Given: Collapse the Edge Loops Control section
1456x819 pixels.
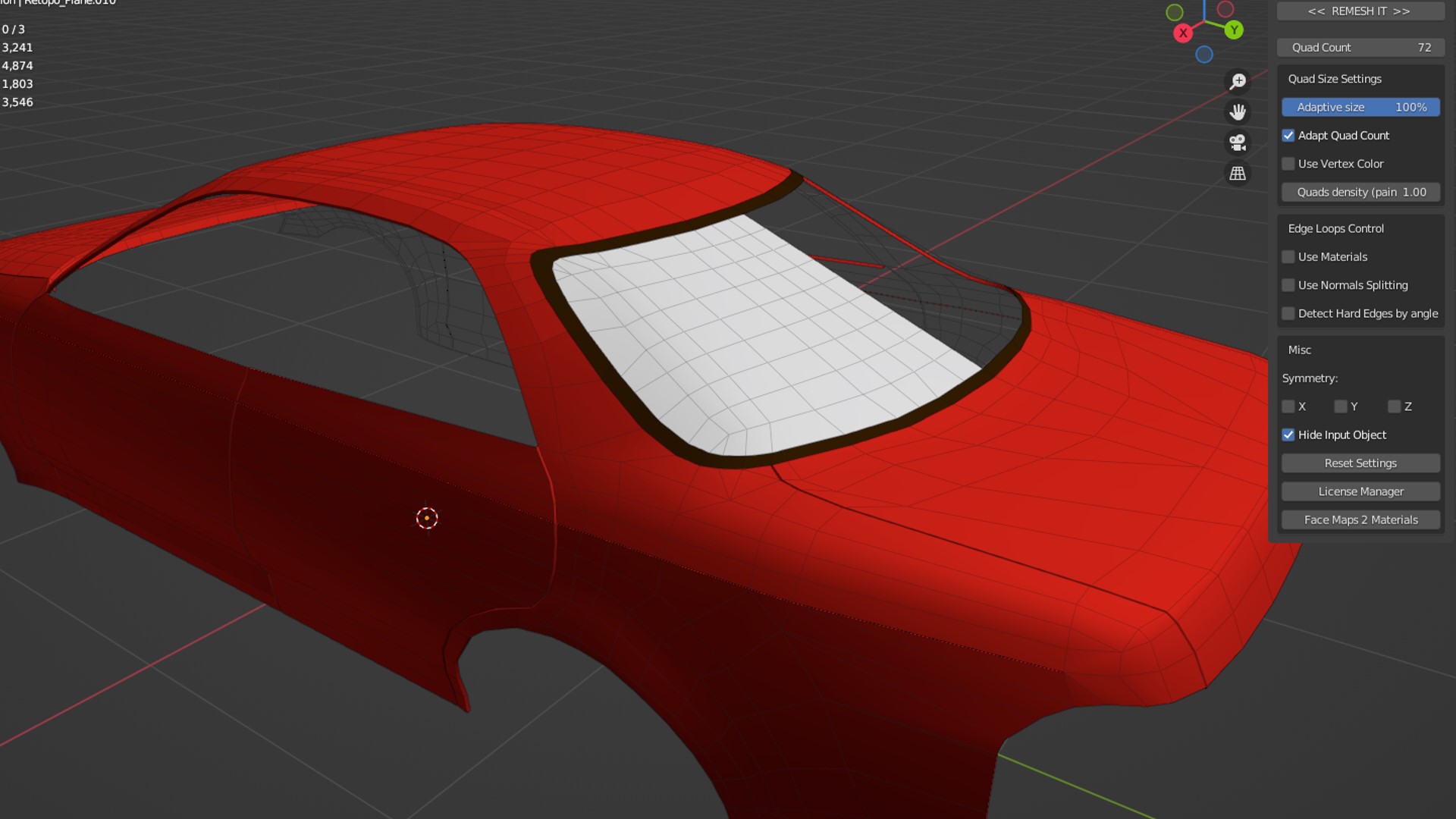Looking at the screenshot, I should click(x=1335, y=229).
